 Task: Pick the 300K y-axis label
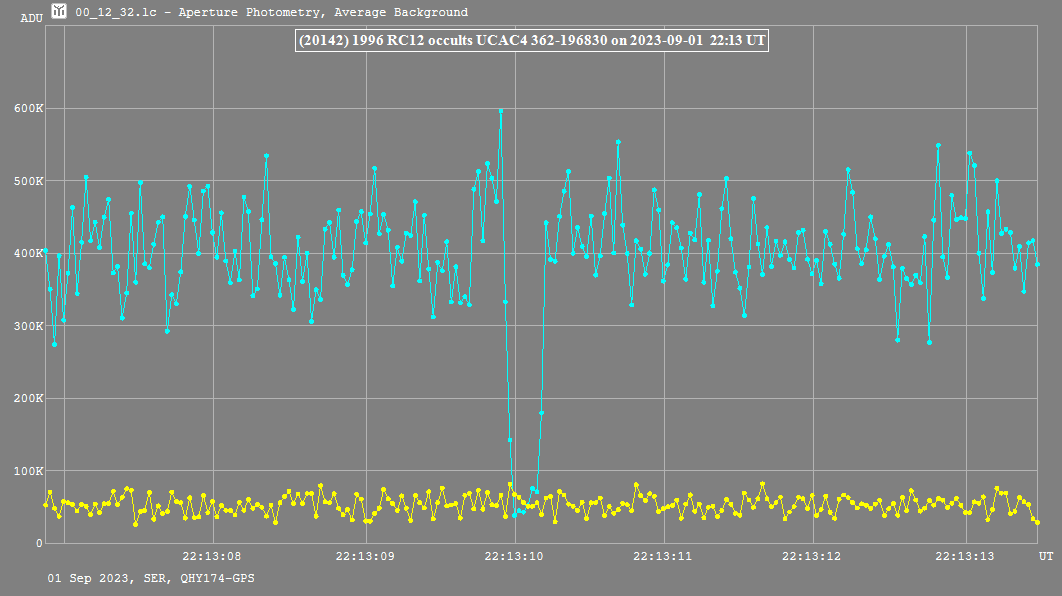[25, 326]
